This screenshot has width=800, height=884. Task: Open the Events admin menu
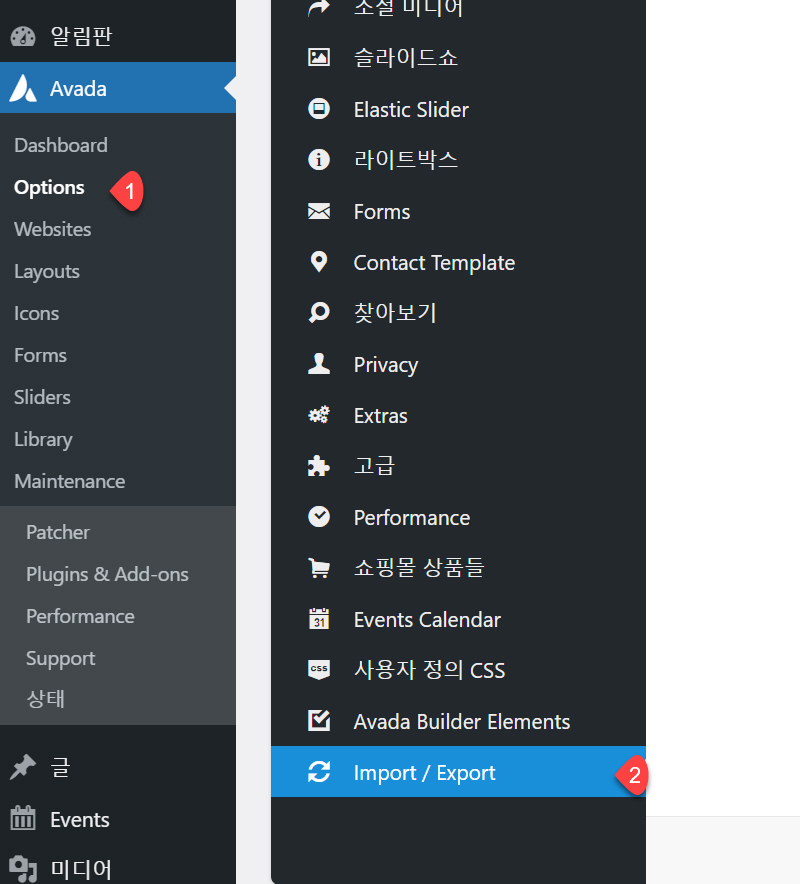pos(118,819)
